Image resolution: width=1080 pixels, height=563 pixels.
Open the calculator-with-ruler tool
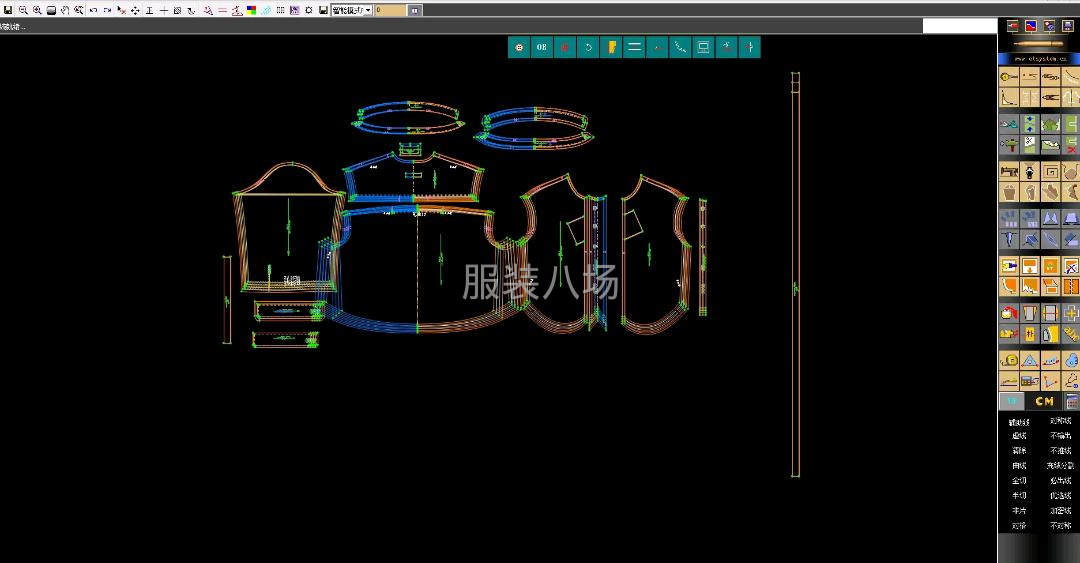1030,380
